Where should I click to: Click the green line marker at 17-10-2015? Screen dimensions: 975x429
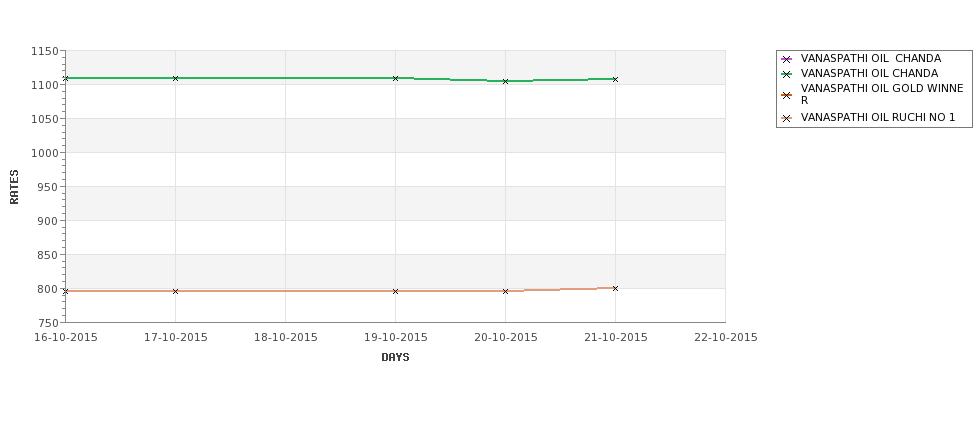coord(175,78)
